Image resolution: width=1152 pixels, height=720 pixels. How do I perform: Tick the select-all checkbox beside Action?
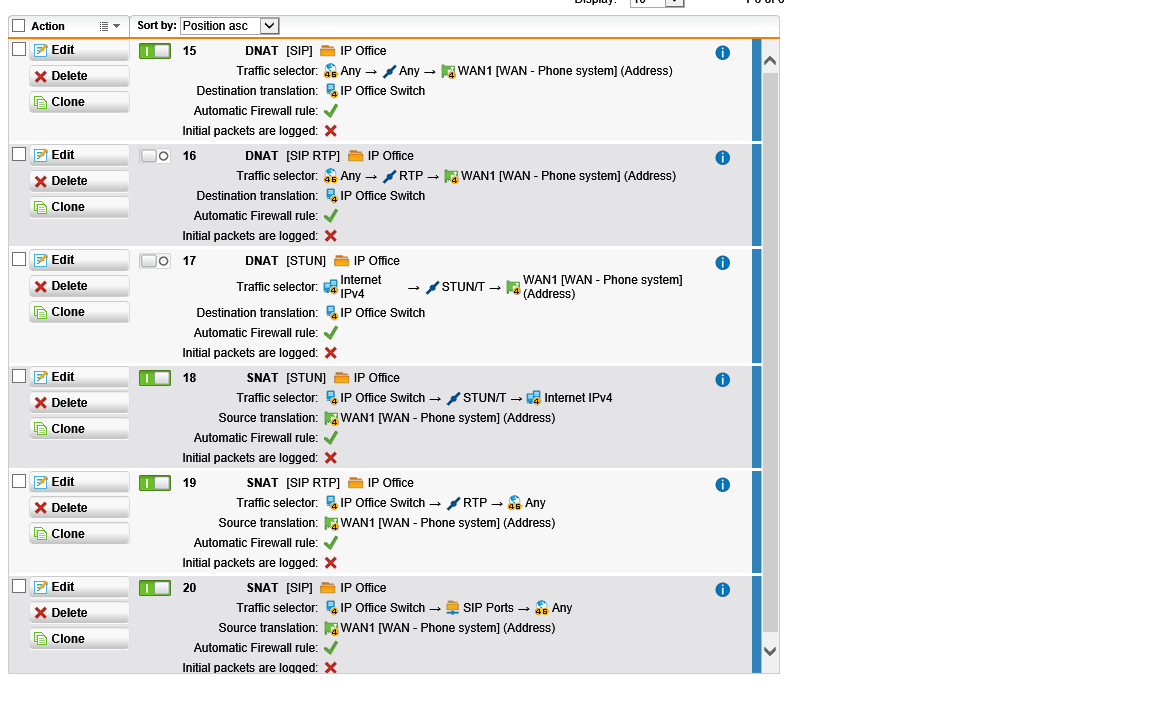click(18, 26)
